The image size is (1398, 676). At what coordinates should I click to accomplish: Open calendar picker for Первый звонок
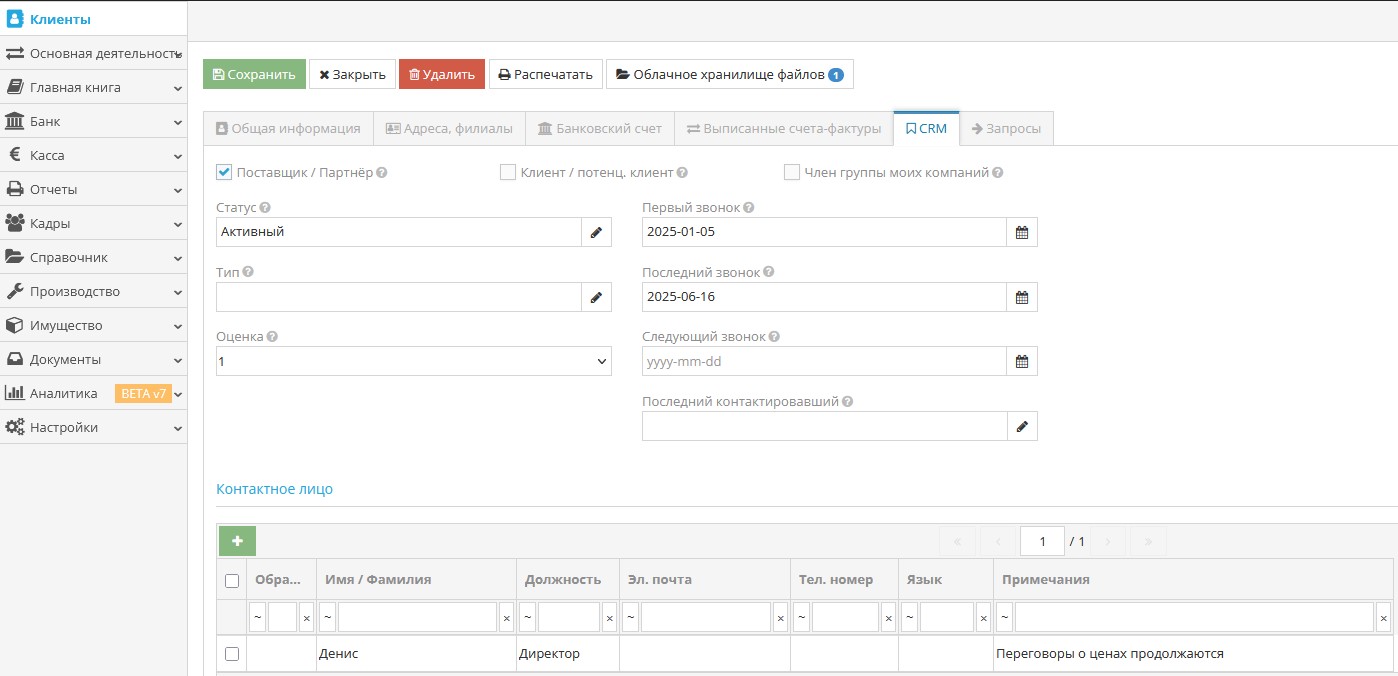[x=1022, y=232]
